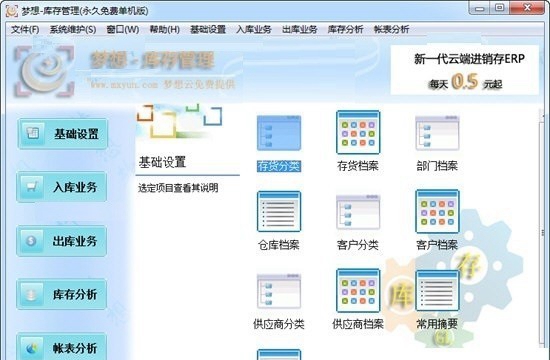Image resolution: width=550 pixels, height=360 pixels.
Task: Open the 窗口(W) menu
Action: (123, 29)
